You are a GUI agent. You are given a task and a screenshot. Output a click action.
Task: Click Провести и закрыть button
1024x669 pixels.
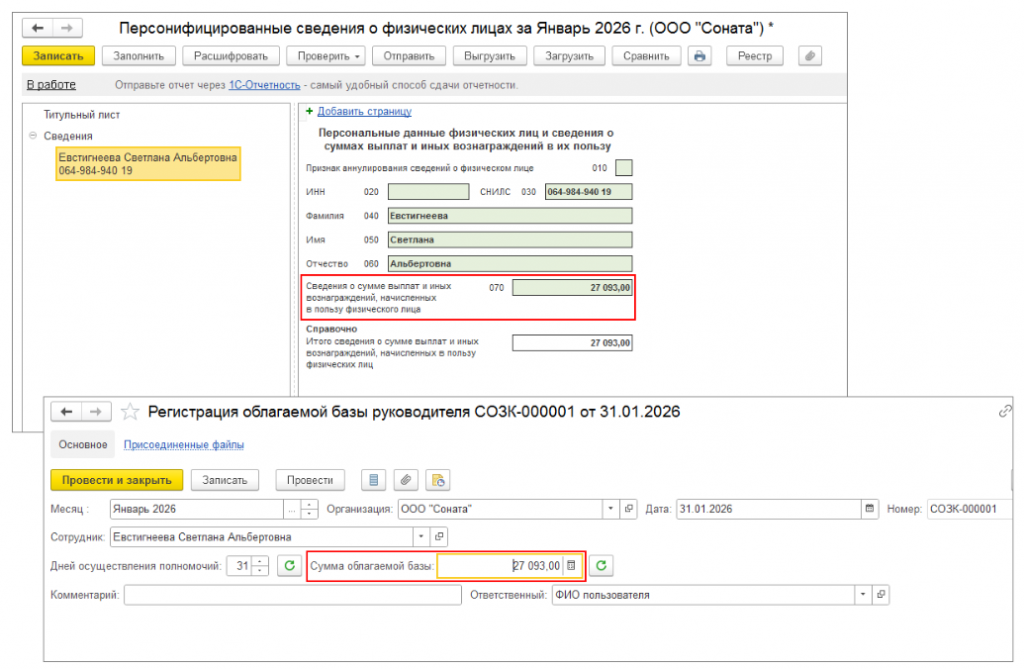pos(117,480)
